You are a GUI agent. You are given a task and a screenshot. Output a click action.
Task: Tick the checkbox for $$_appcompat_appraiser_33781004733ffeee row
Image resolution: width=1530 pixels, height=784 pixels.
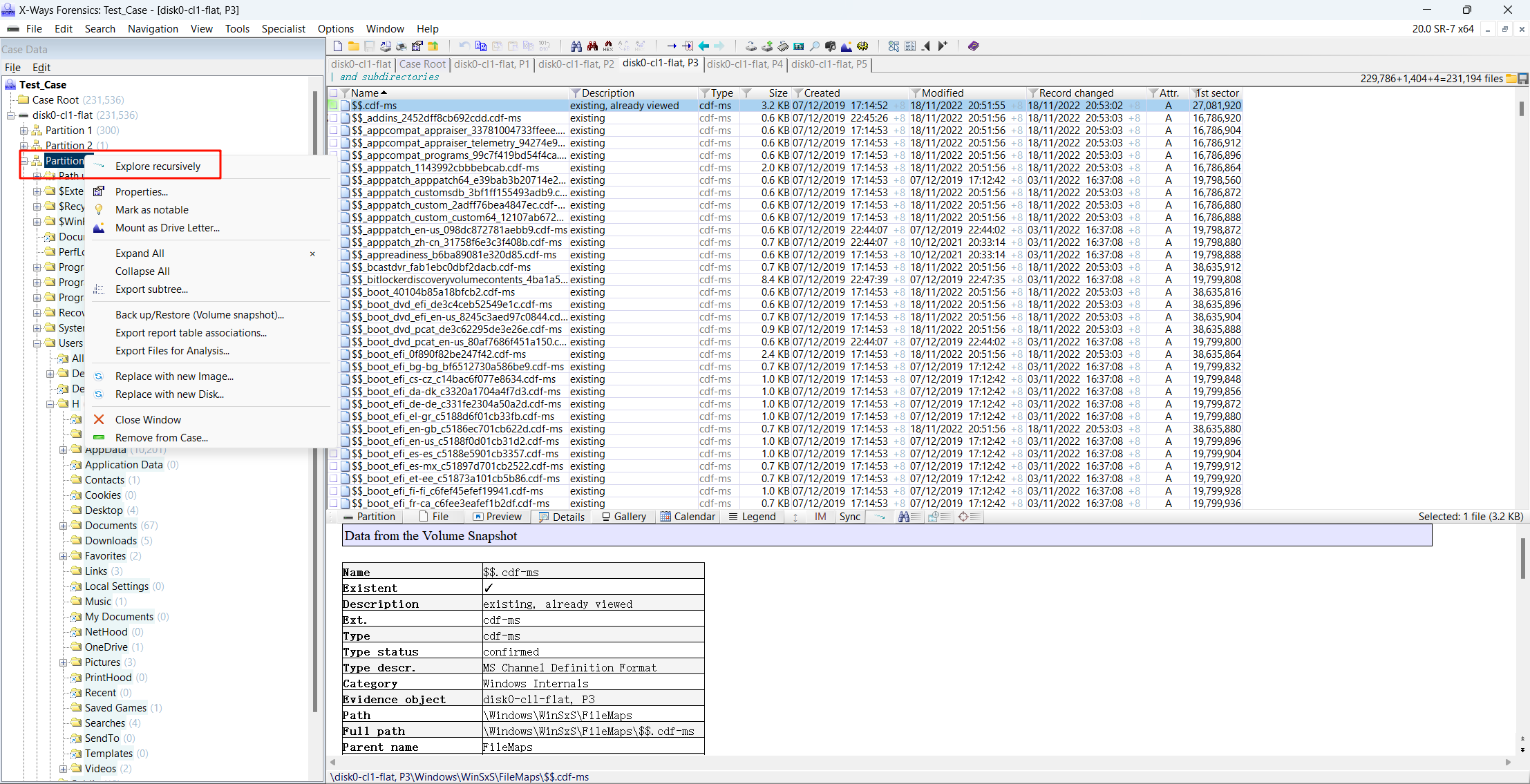pos(333,131)
